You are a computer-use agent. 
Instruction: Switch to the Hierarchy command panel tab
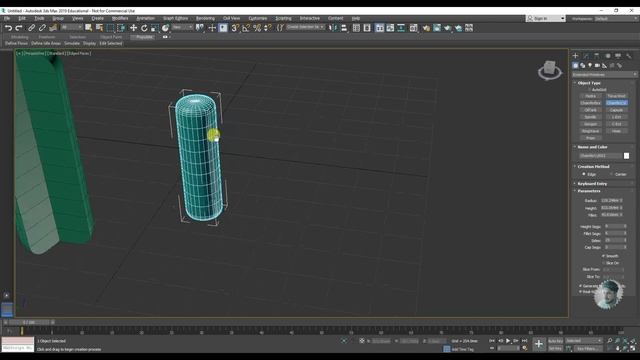click(x=597, y=56)
